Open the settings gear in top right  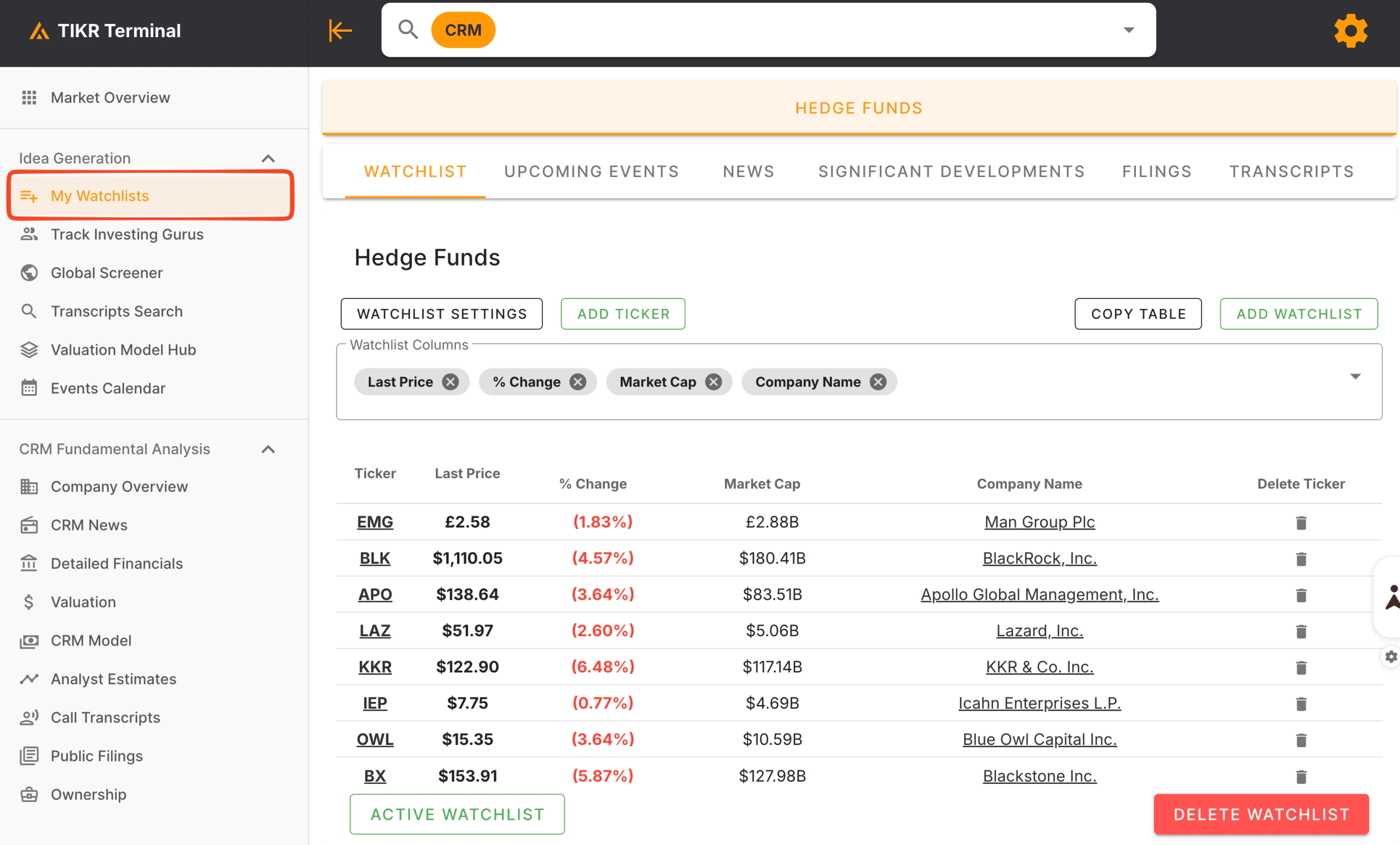(1351, 30)
